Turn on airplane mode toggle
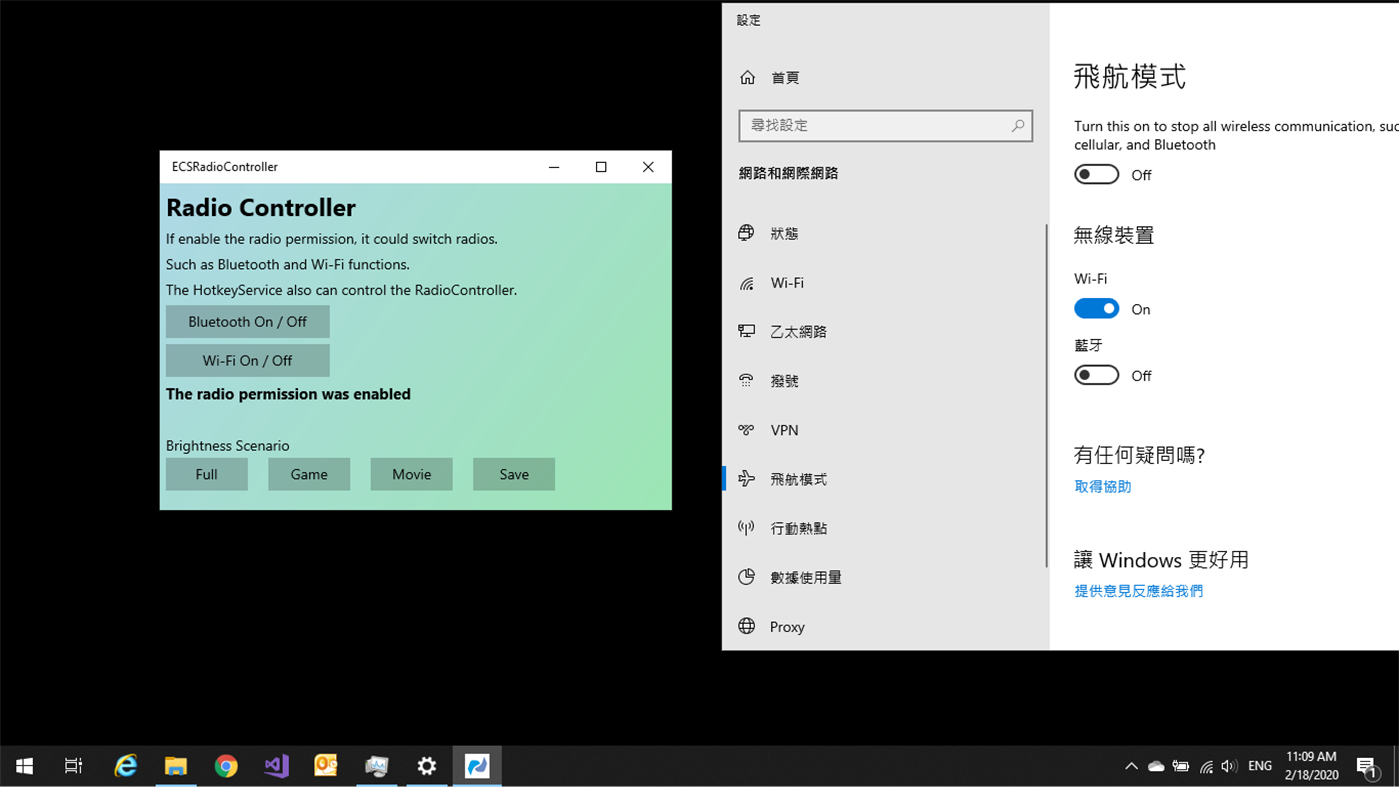Screen dimensions: 1399x787 pos(1096,174)
